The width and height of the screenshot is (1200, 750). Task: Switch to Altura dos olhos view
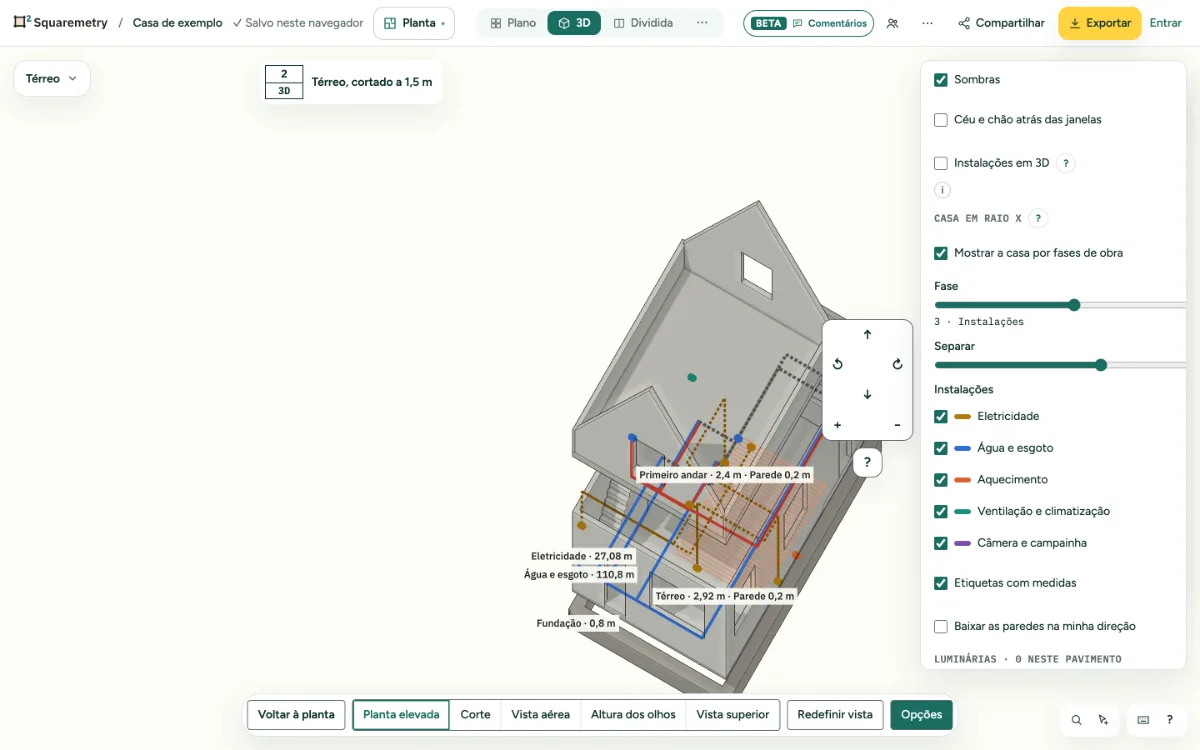point(633,715)
